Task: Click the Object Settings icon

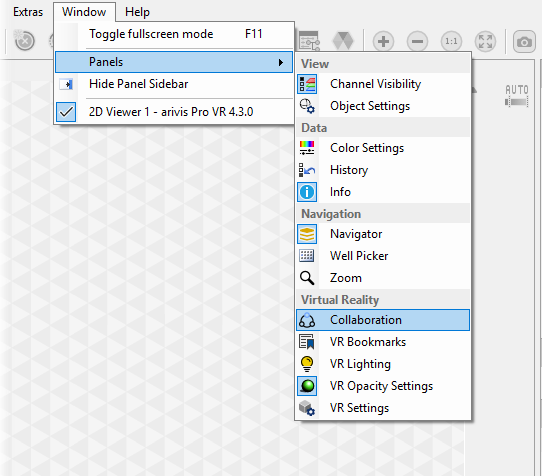Action: pyautogui.click(x=307, y=106)
